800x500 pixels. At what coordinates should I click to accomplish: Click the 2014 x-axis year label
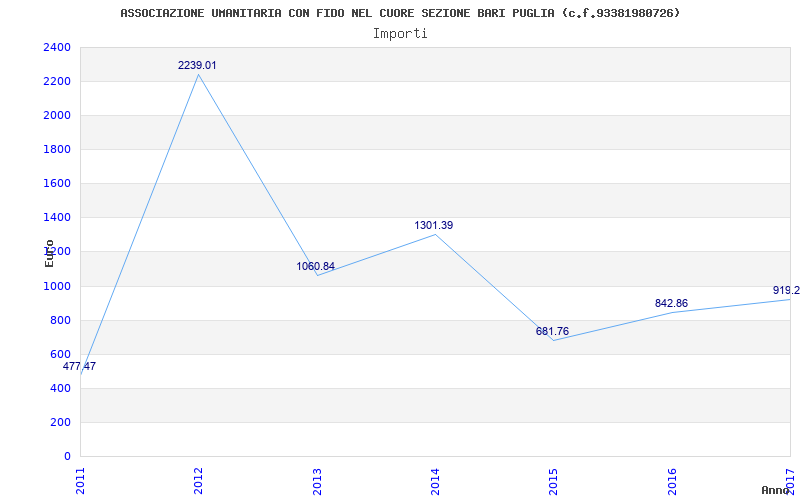[435, 481]
